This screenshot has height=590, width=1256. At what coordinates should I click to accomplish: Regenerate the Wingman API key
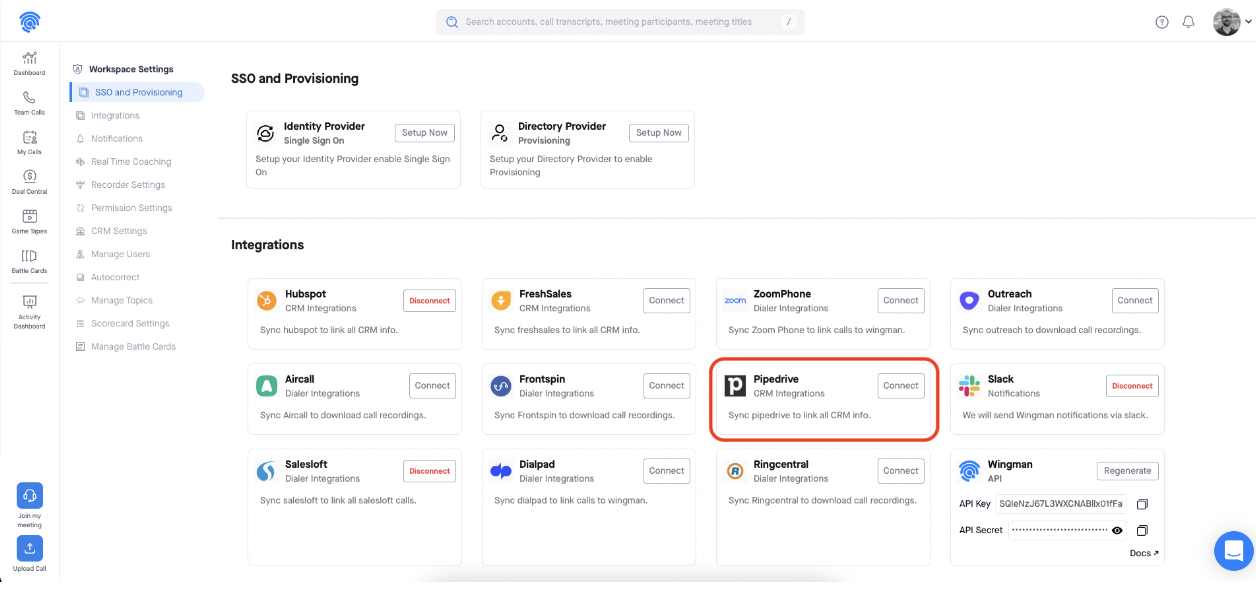pyautogui.click(x=1128, y=470)
